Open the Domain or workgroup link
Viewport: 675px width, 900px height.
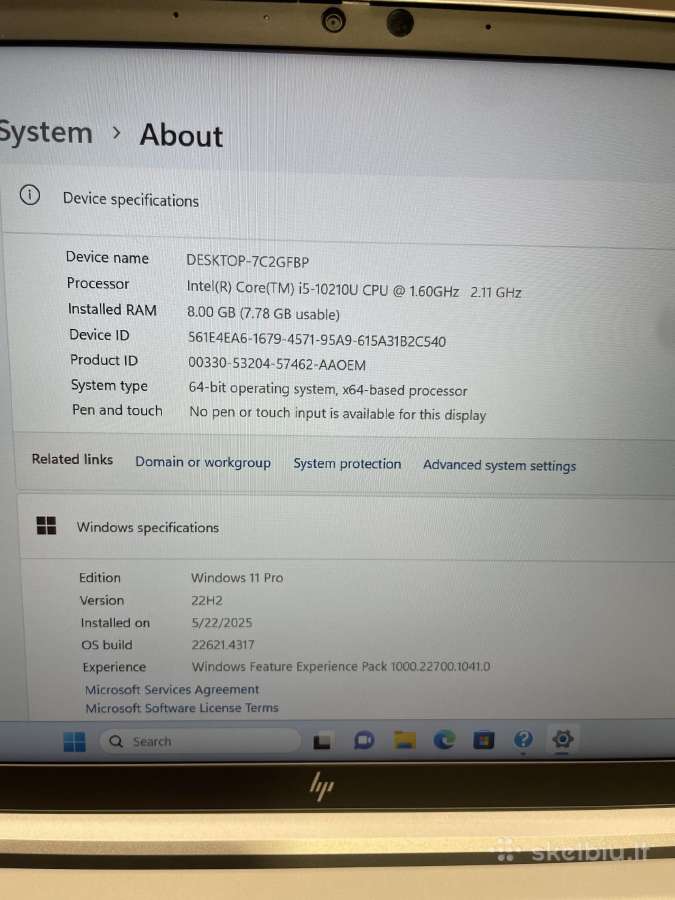point(203,462)
